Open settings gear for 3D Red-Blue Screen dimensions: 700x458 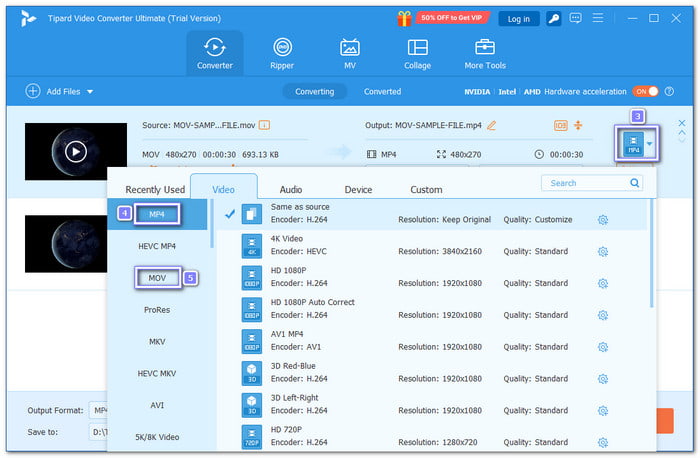click(603, 379)
